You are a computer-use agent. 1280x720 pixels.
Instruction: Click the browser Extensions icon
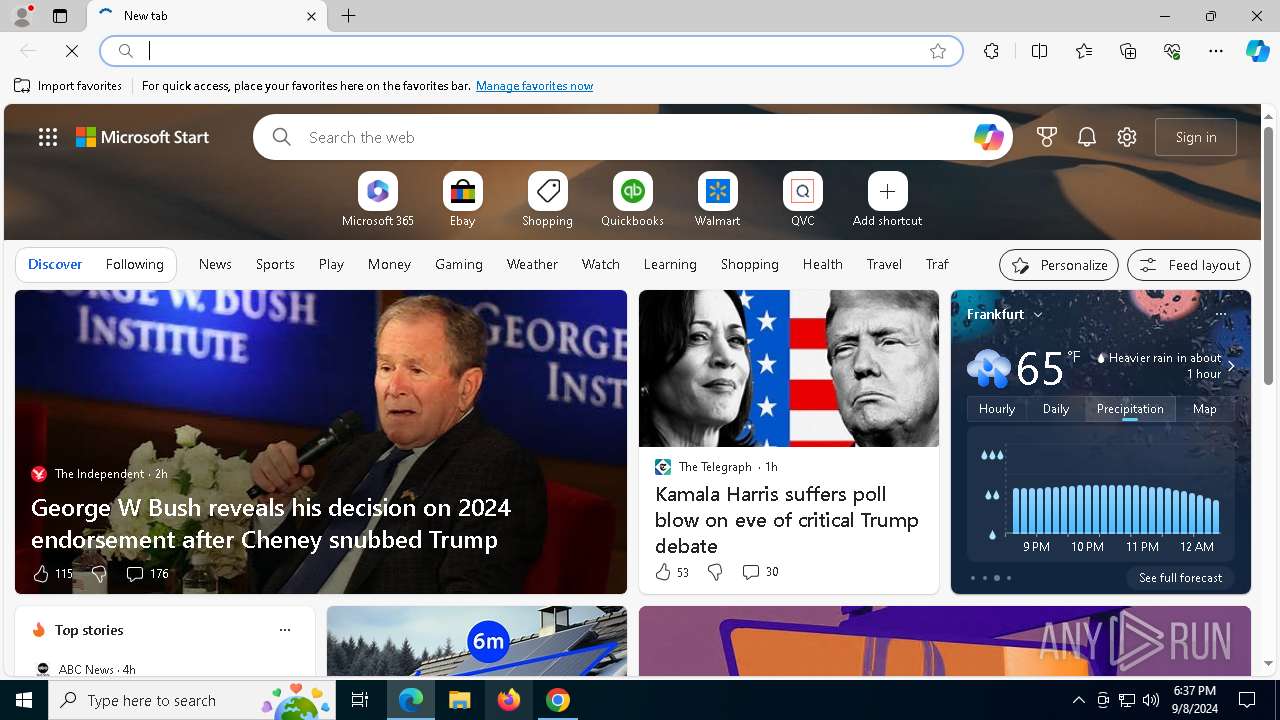click(x=991, y=51)
